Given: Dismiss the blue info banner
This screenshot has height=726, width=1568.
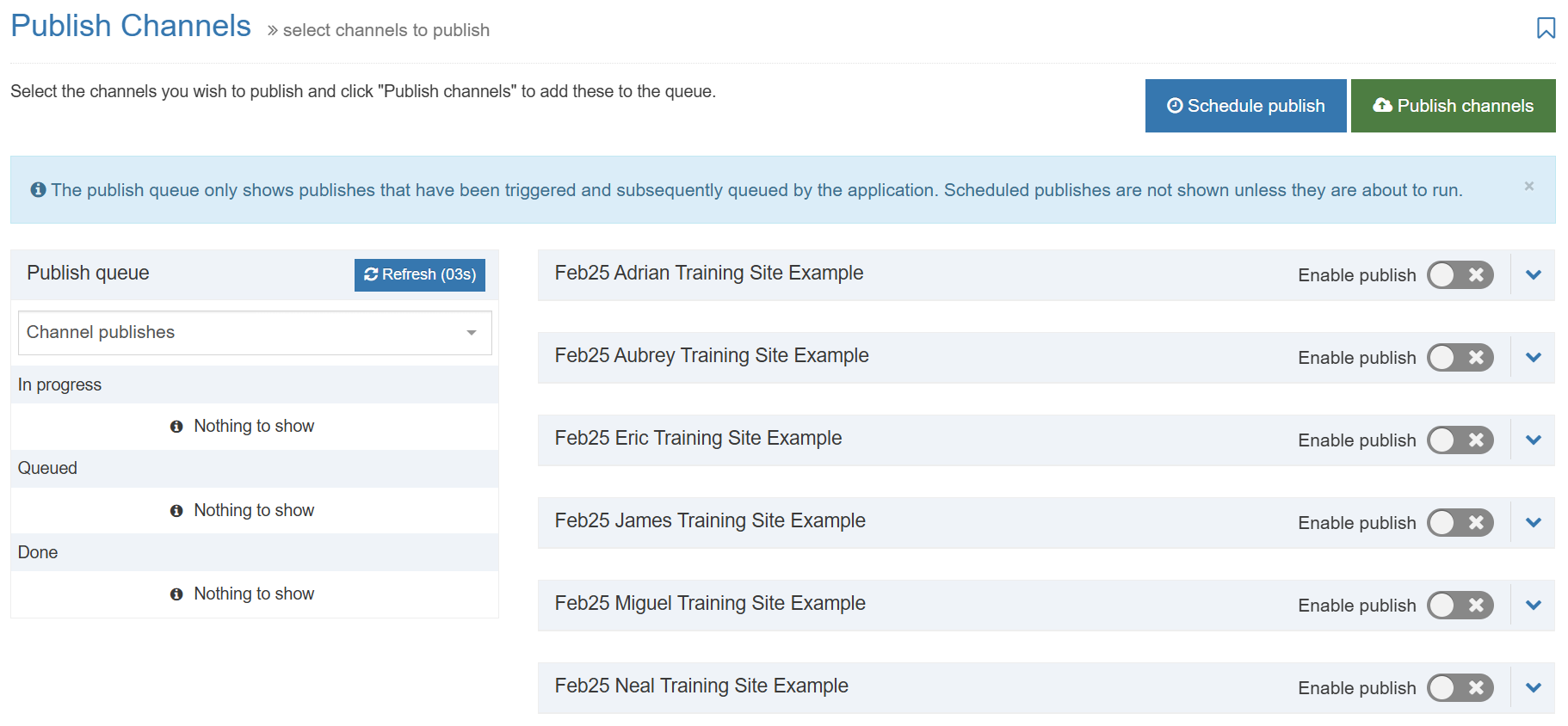Looking at the screenshot, I should click(1528, 186).
